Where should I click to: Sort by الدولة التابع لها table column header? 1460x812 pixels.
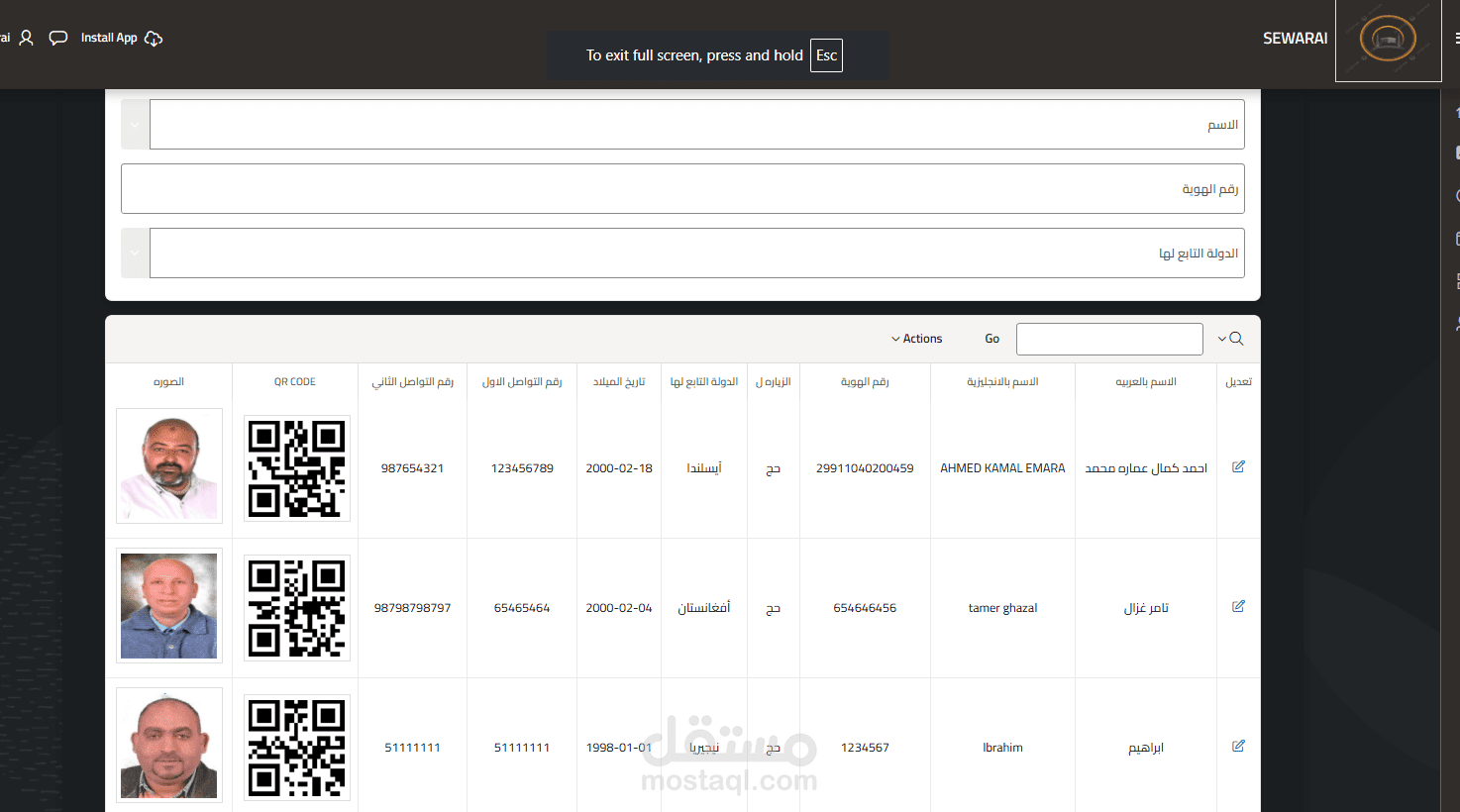click(704, 381)
